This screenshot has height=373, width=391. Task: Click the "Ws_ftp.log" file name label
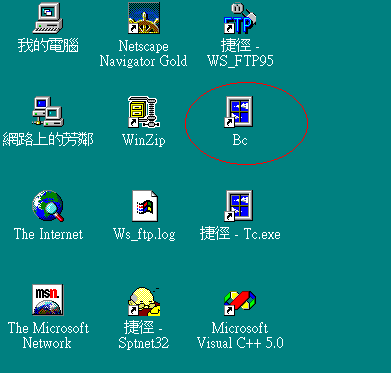tap(144, 234)
